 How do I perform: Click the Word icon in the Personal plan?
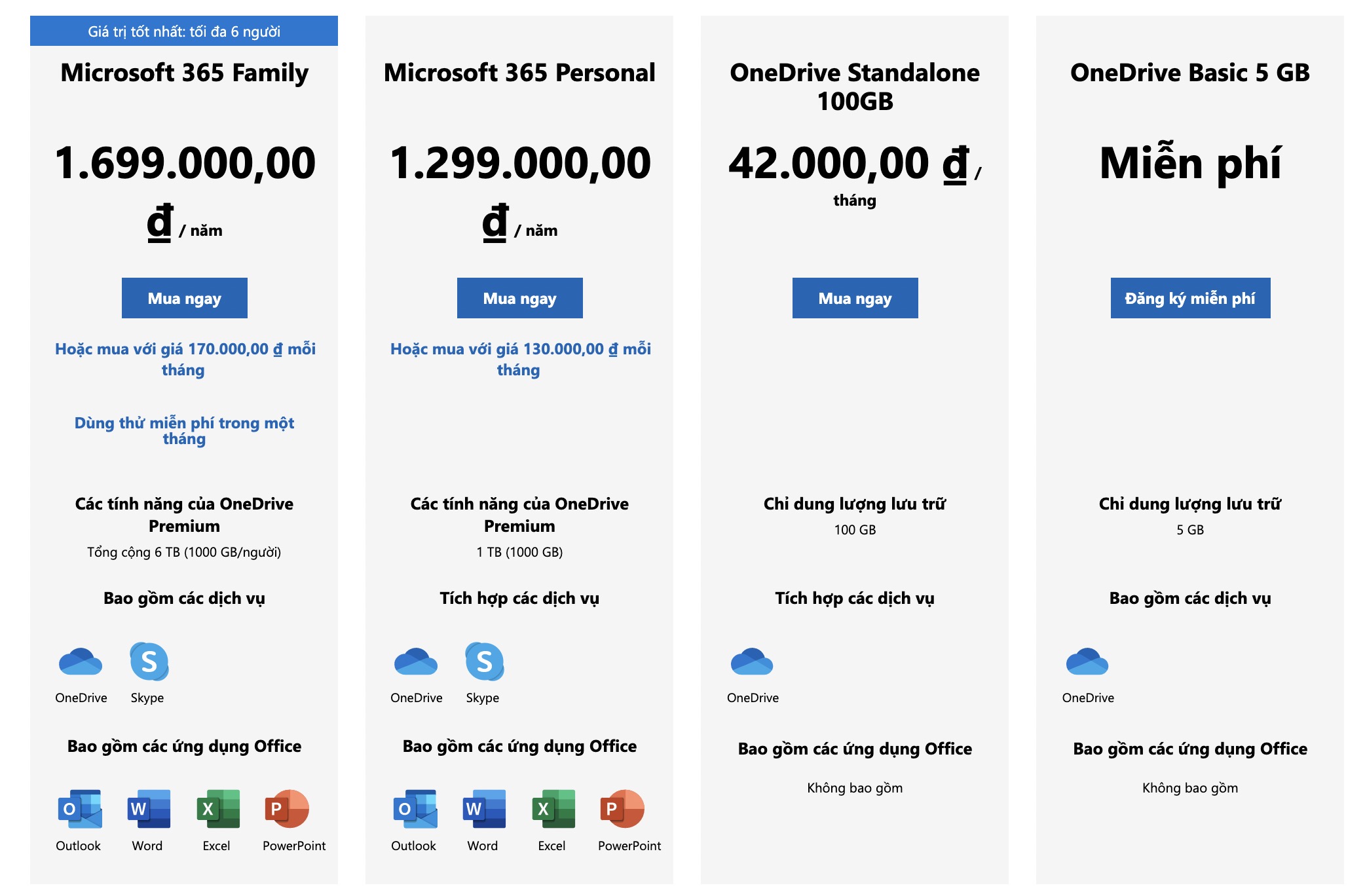[x=484, y=809]
